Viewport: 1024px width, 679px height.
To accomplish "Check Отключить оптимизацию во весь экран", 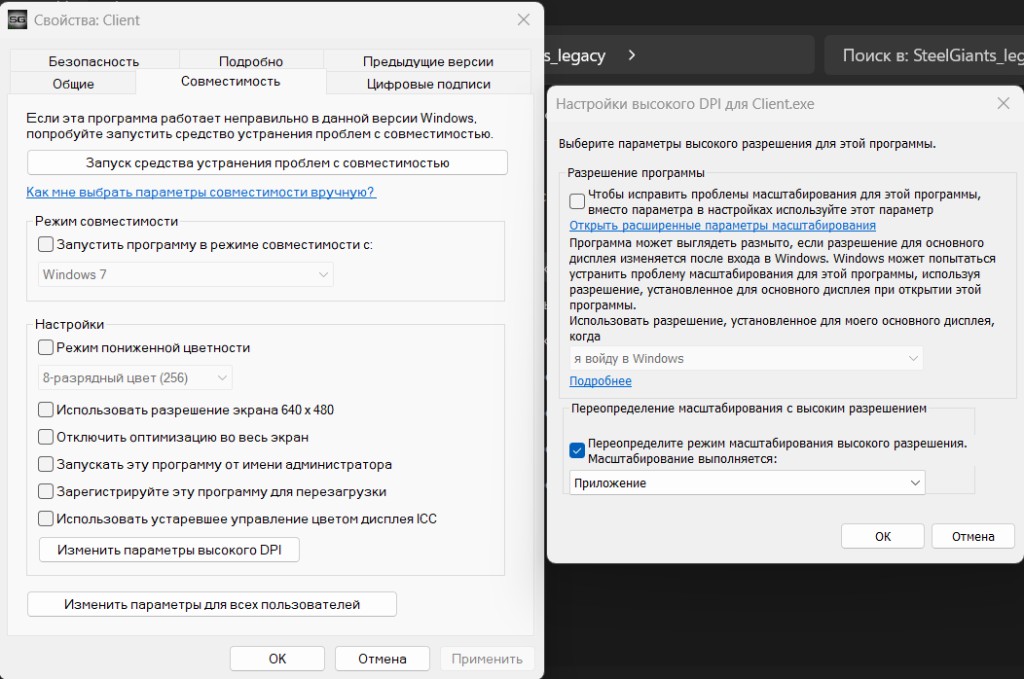I will click(44, 436).
